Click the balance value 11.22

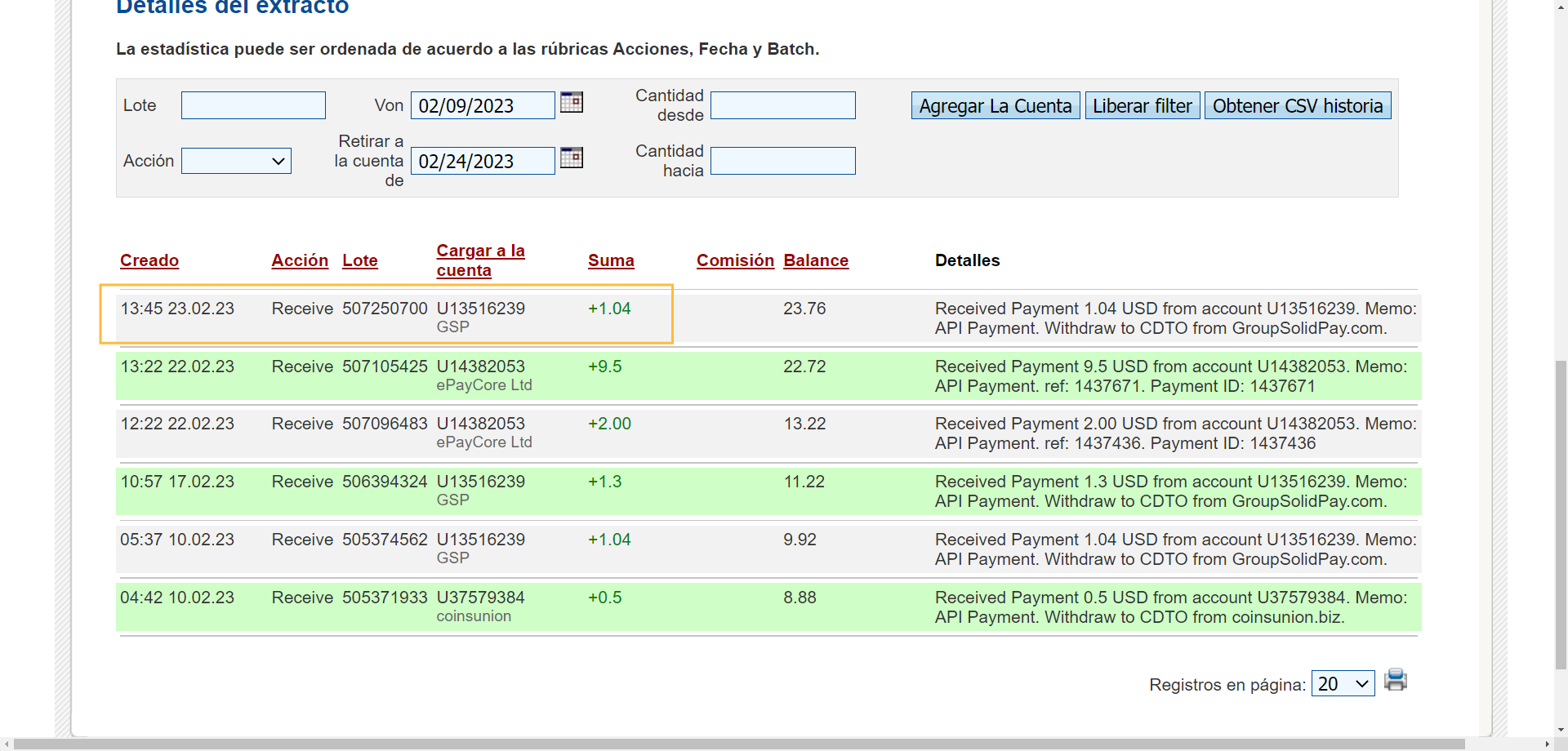coord(804,482)
